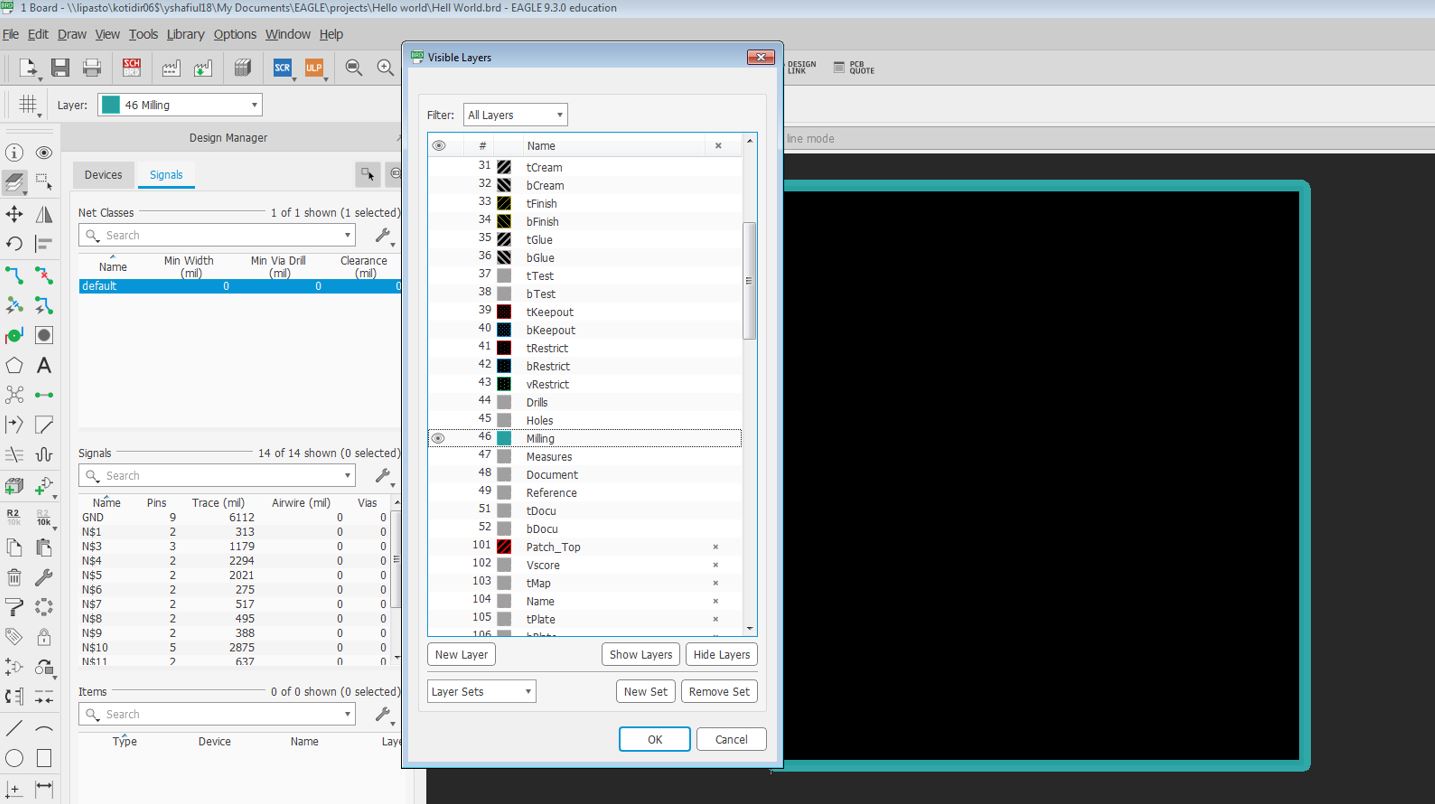
Task: Click the Show Layers button
Action: [641, 655]
